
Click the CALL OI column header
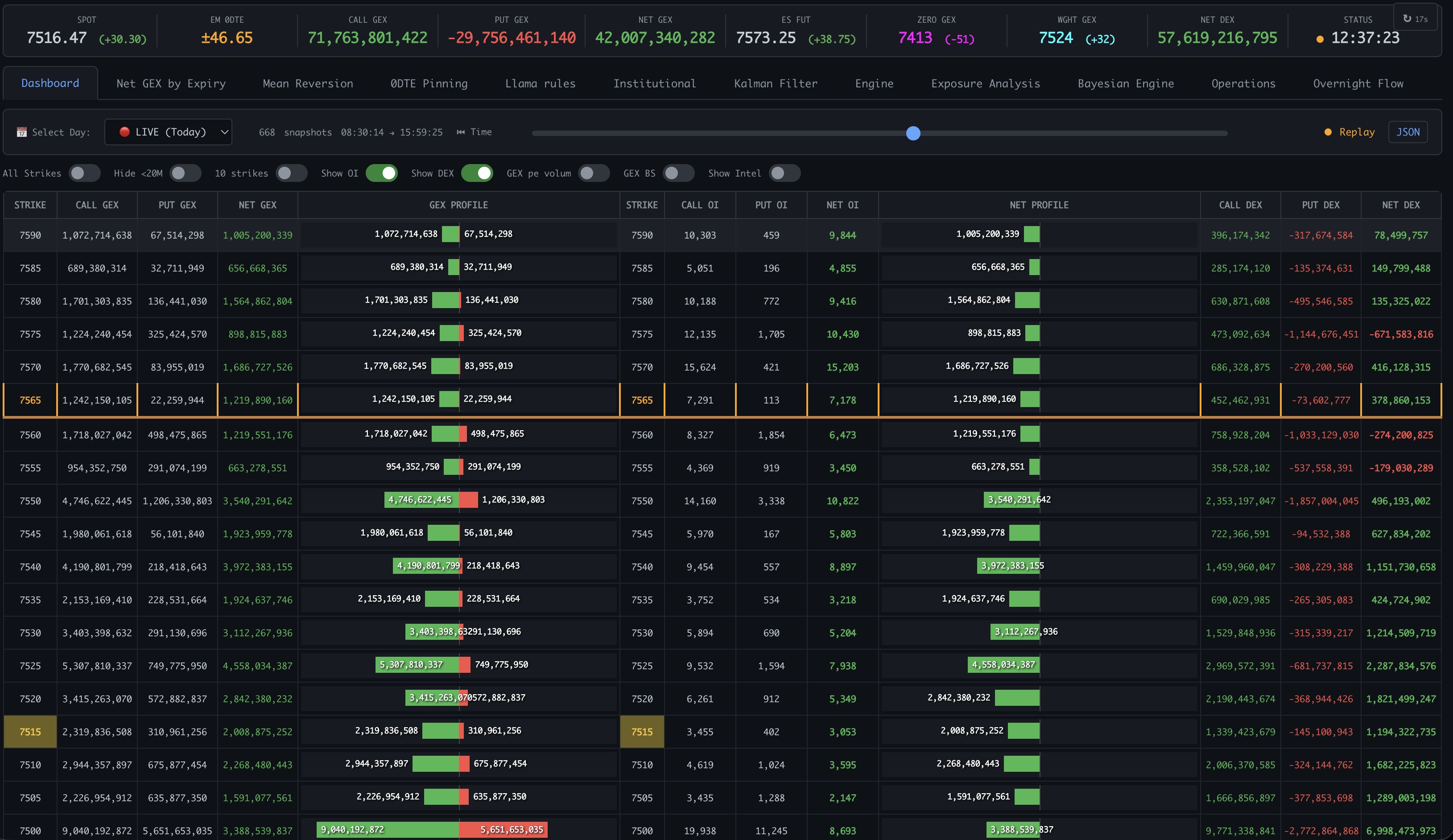pyautogui.click(x=699, y=205)
